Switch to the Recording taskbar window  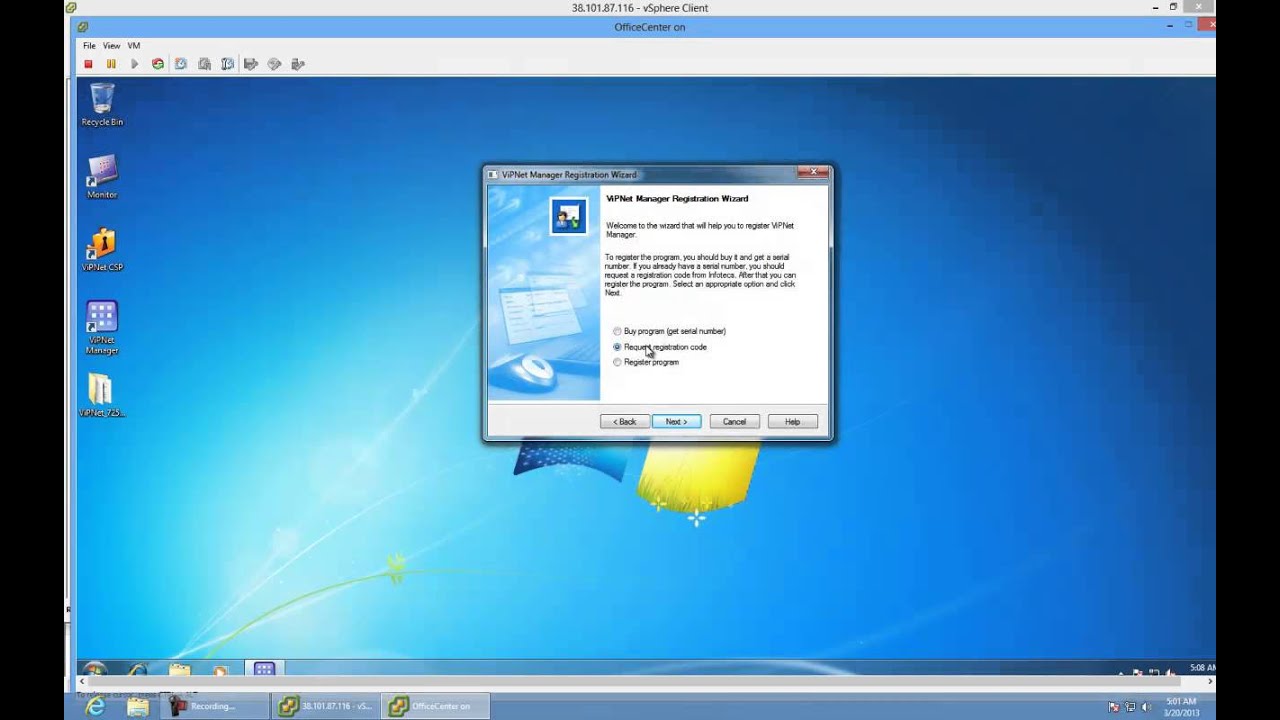215,706
